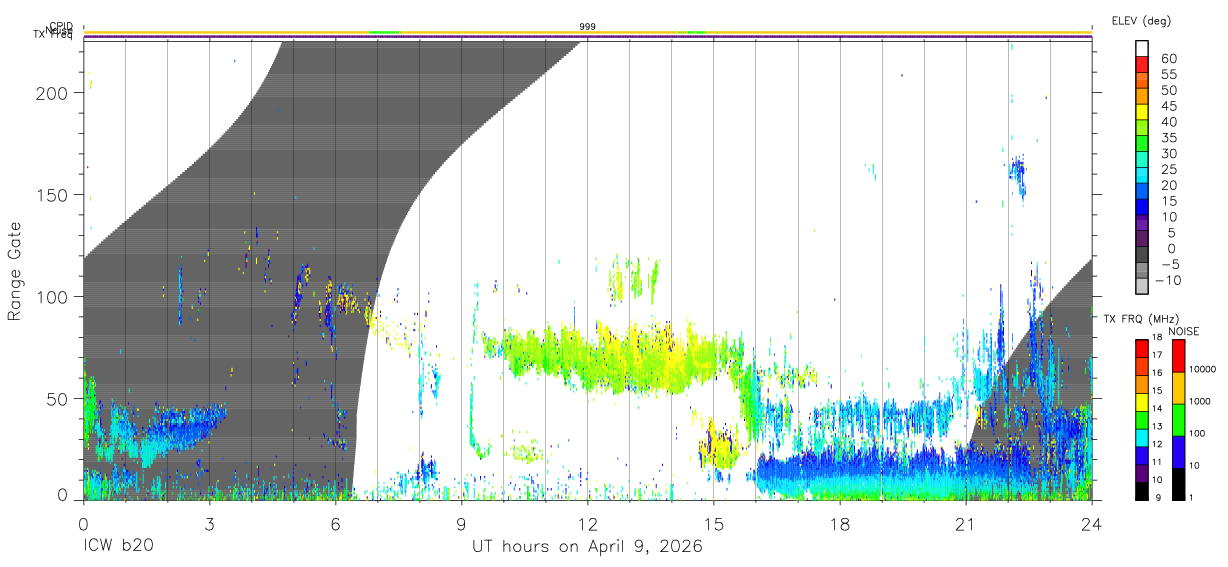1228x567 pixels.
Task: Click hour 15 on the UT time axis
Action: pyautogui.click(x=714, y=524)
